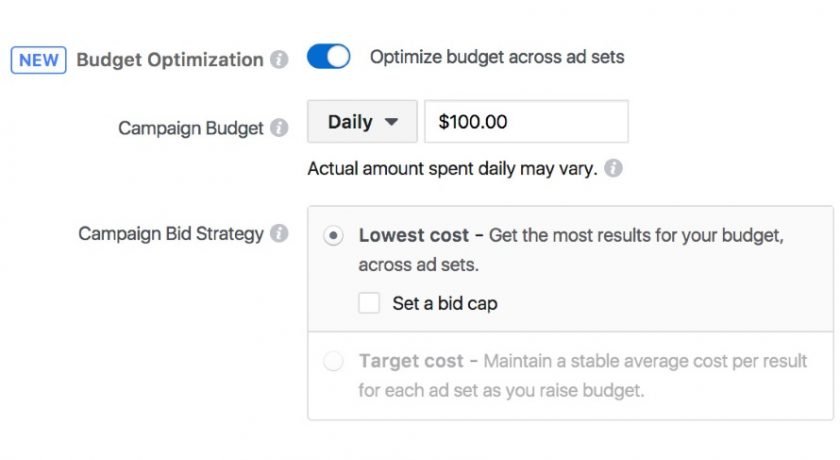Click the 'Set a bid cap' label text

click(x=445, y=304)
